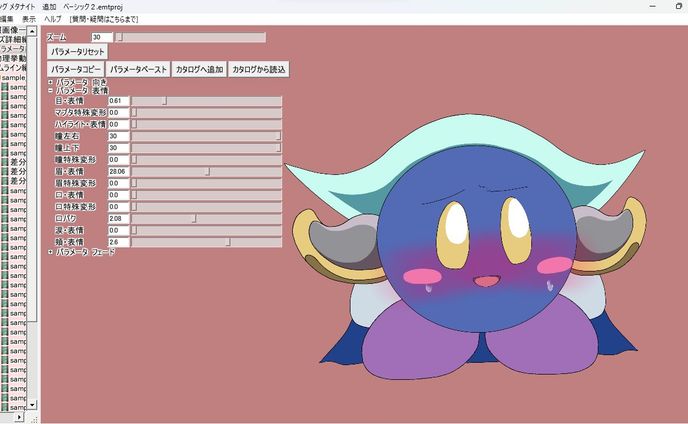Click the 眉特殊変形 value field
688x424 pixels.
[x=118, y=183]
